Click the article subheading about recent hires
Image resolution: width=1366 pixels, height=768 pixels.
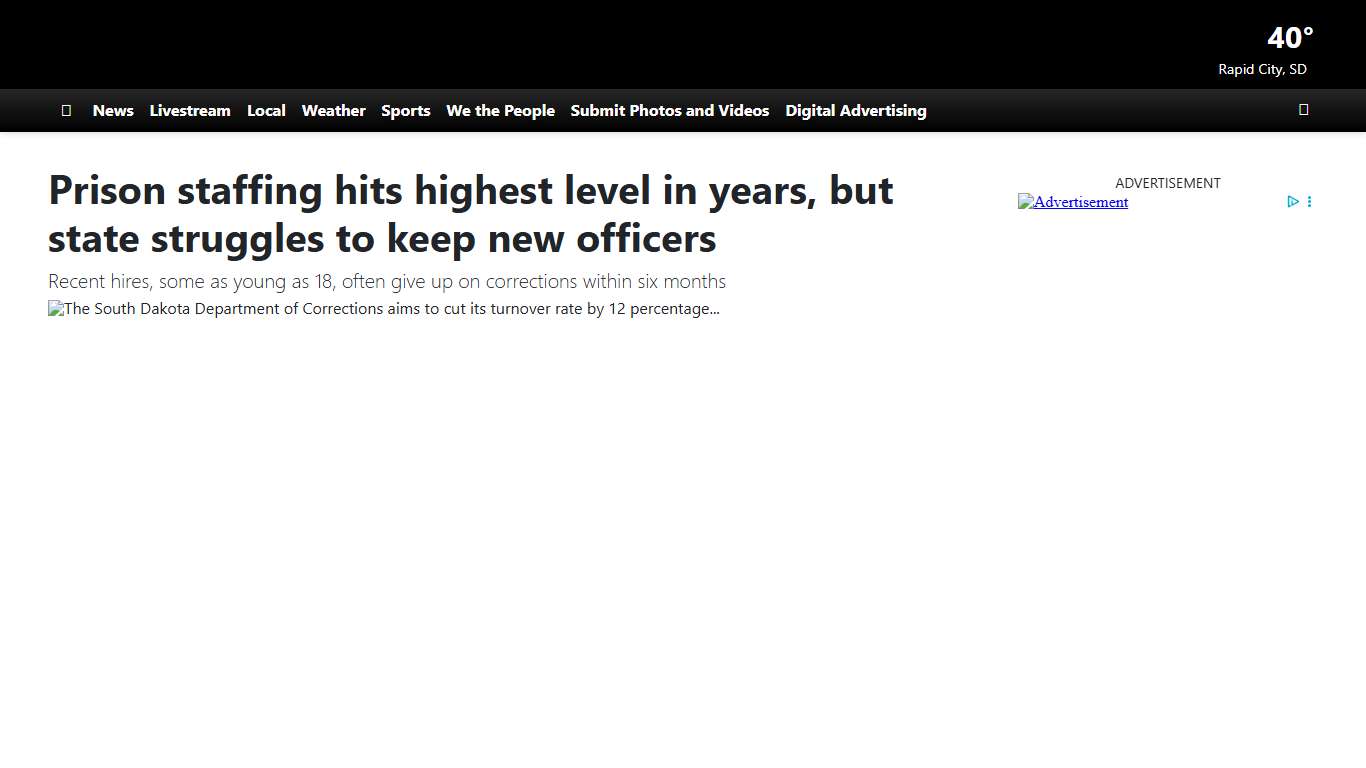click(387, 281)
